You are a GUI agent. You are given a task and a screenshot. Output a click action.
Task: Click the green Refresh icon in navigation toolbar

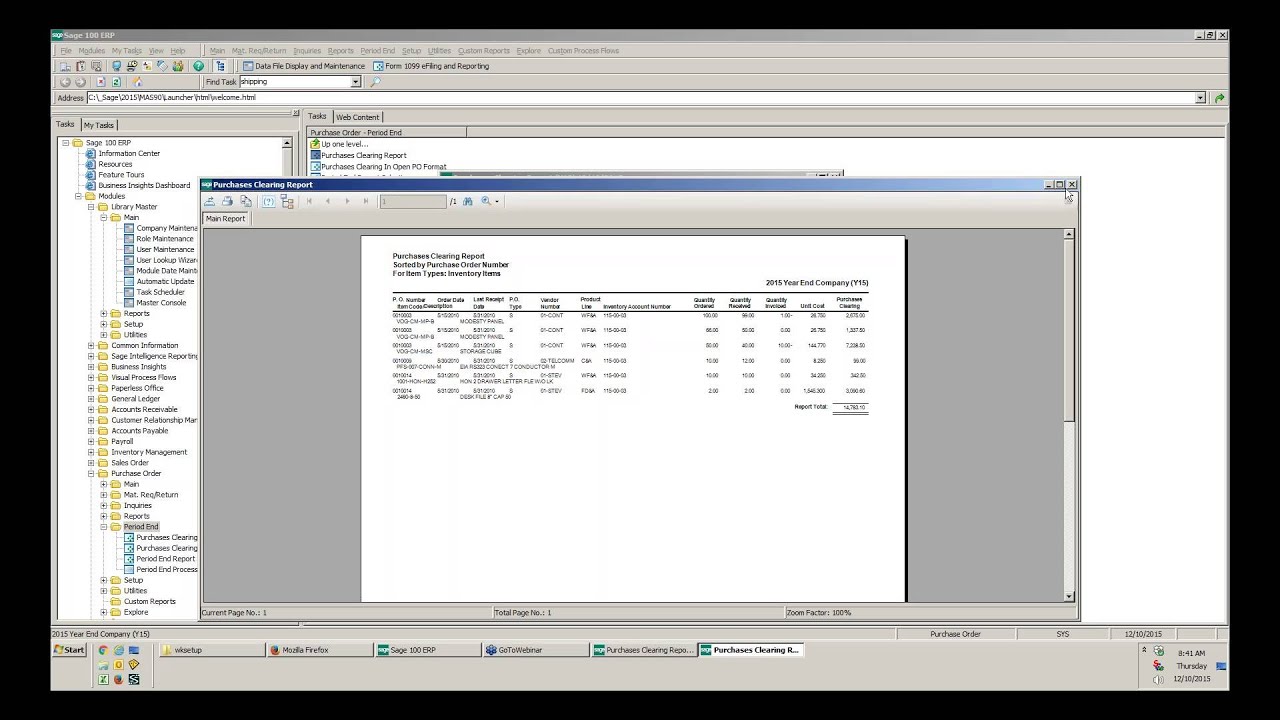pos(117,82)
